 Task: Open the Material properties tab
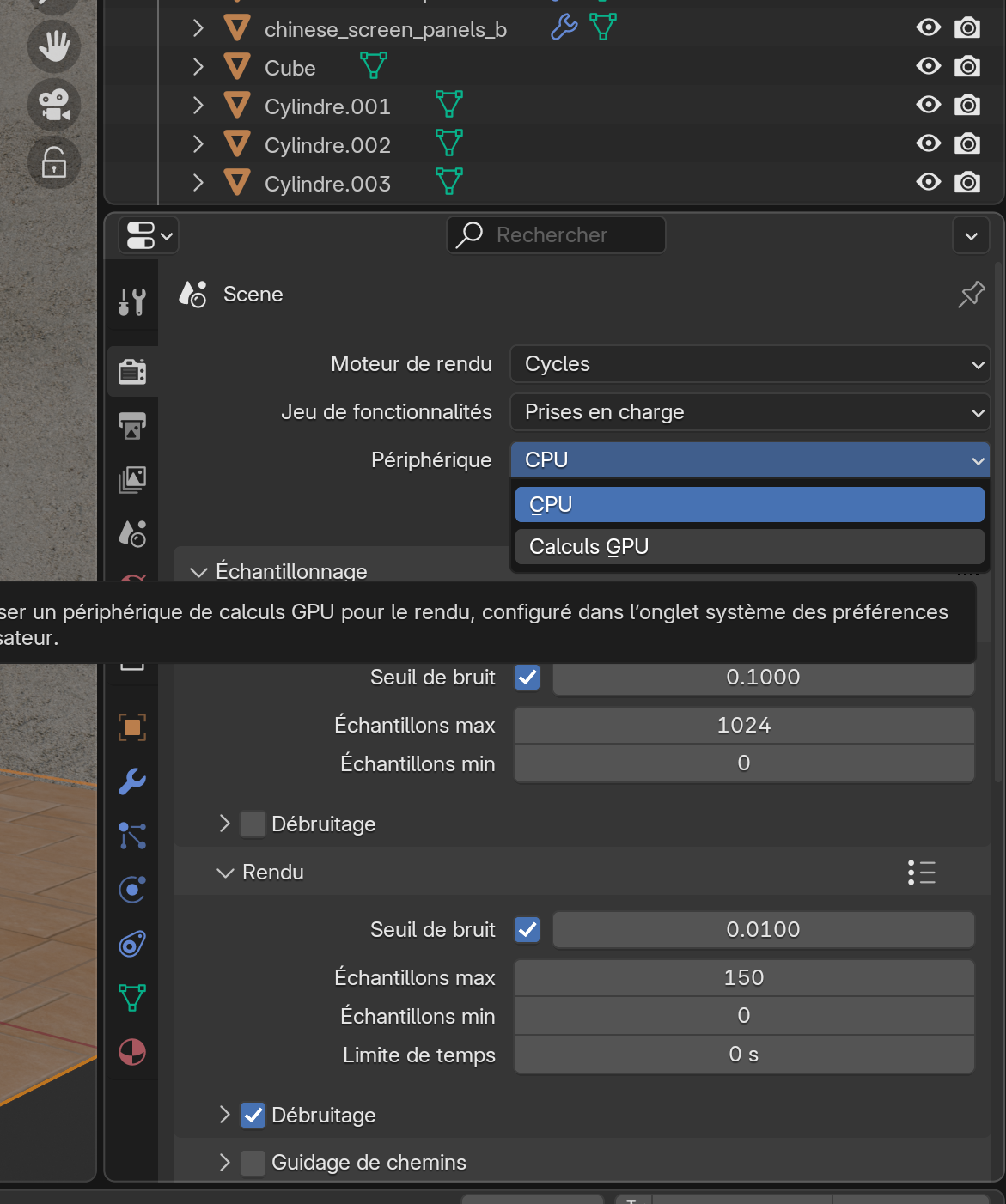click(132, 1052)
